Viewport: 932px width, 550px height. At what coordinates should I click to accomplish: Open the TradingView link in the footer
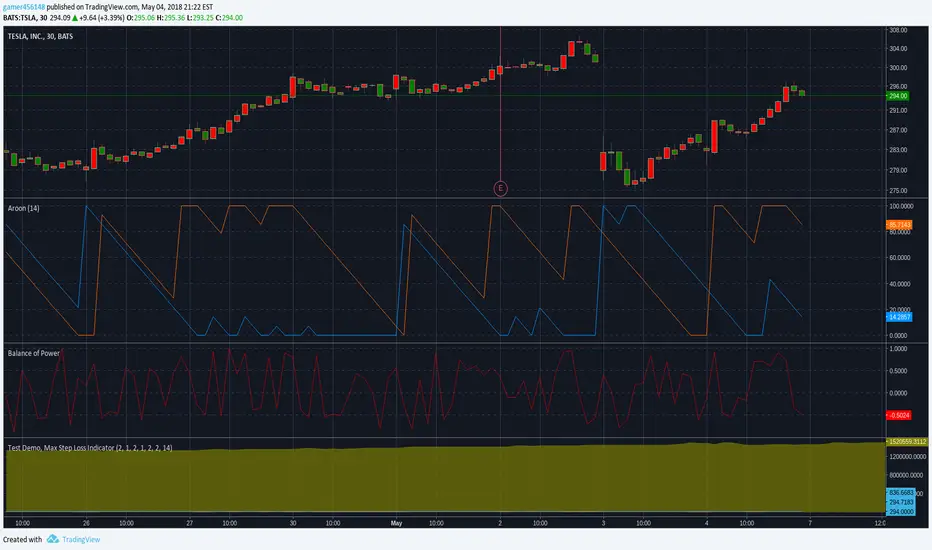(x=81, y=539)
